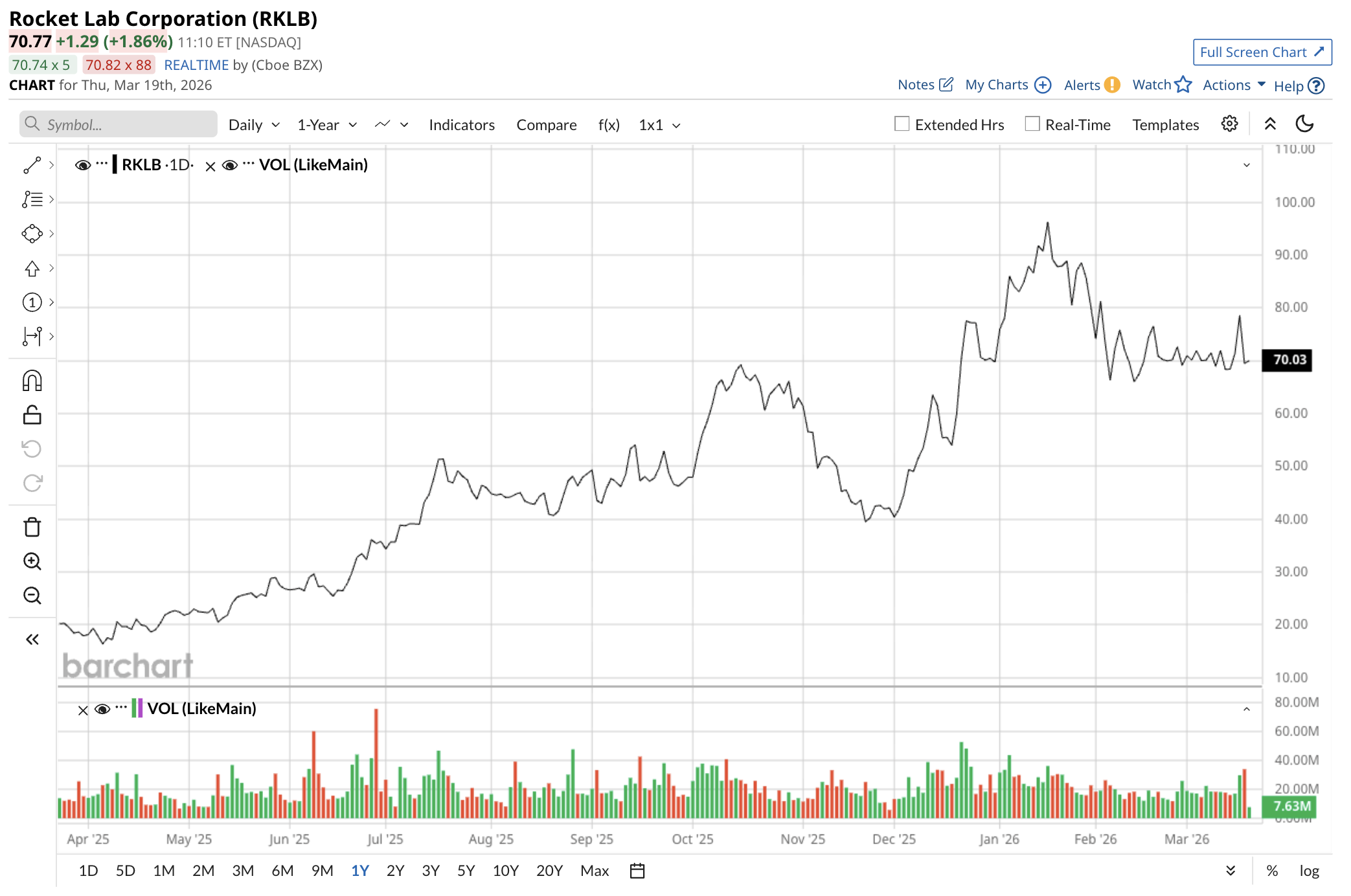Zoom in using the magnifier plus icon
The image size is (1351, 896).
(x=32, y=561)
